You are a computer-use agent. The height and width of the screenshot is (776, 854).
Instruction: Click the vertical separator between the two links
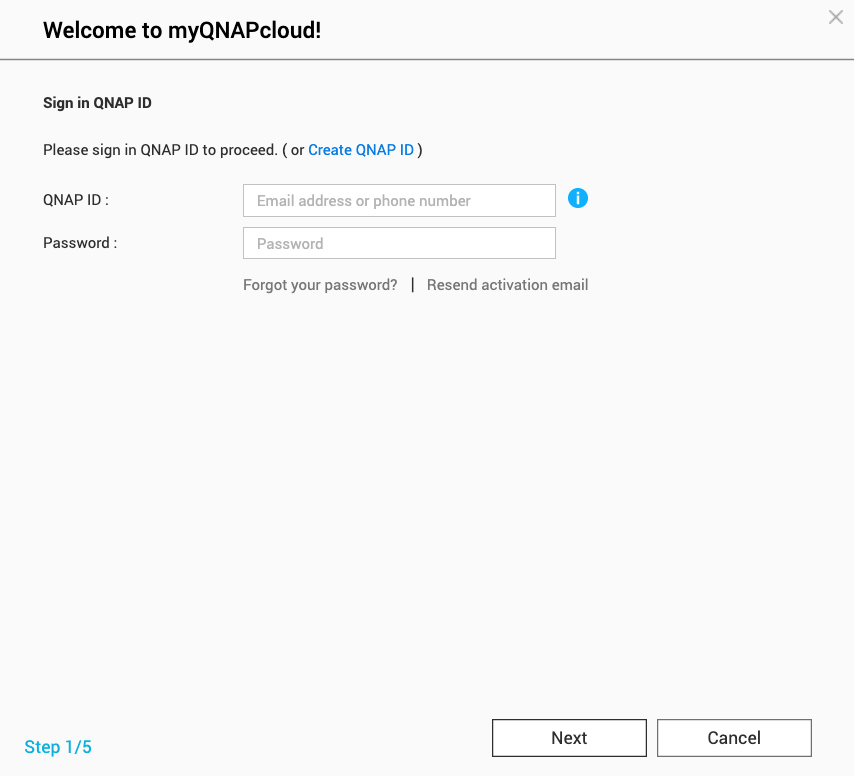click(412, 285)
